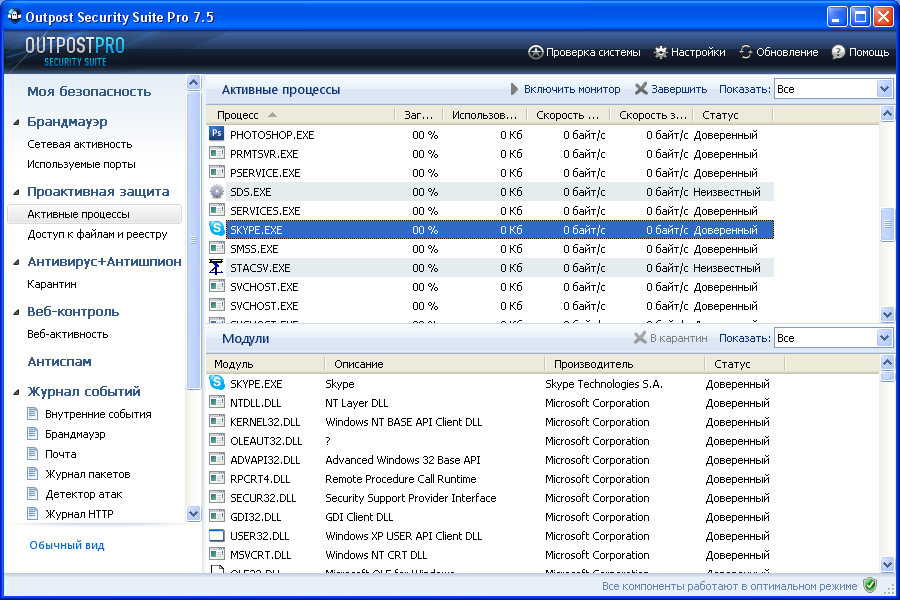The width and height of the screenshot is (900, 600).
Task: Click the document icon beside Детектор атак
Action: 33,494
